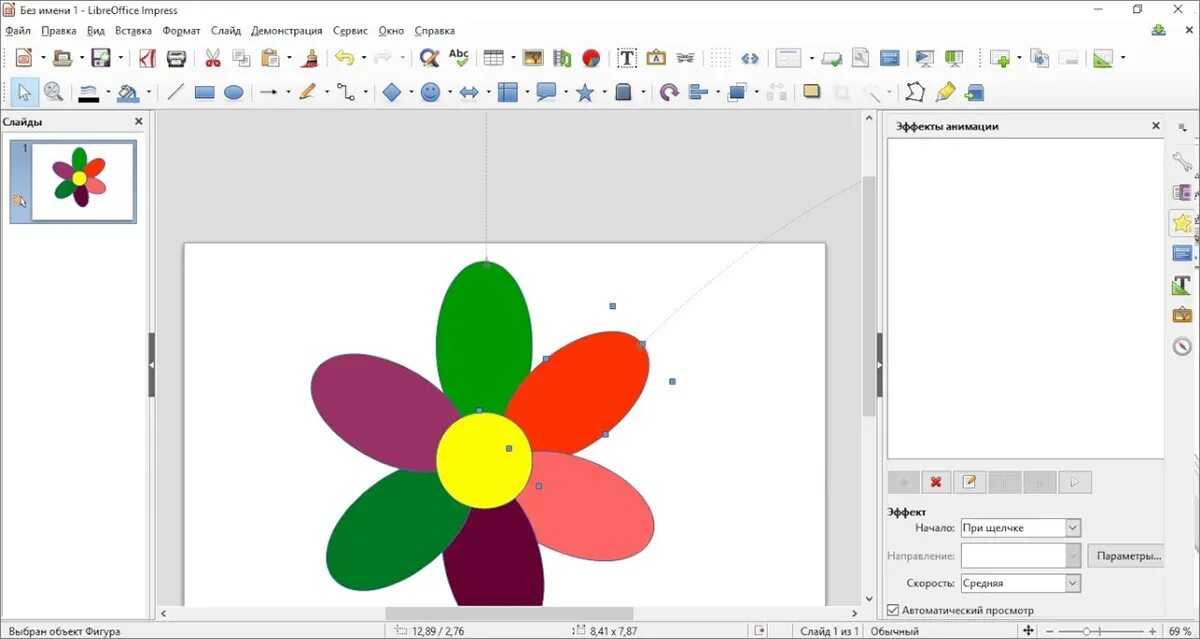The height and width of the screenshot is (639, 1200).
Task: Select the Ellipse drawing tool
Action: coord(233,92)
